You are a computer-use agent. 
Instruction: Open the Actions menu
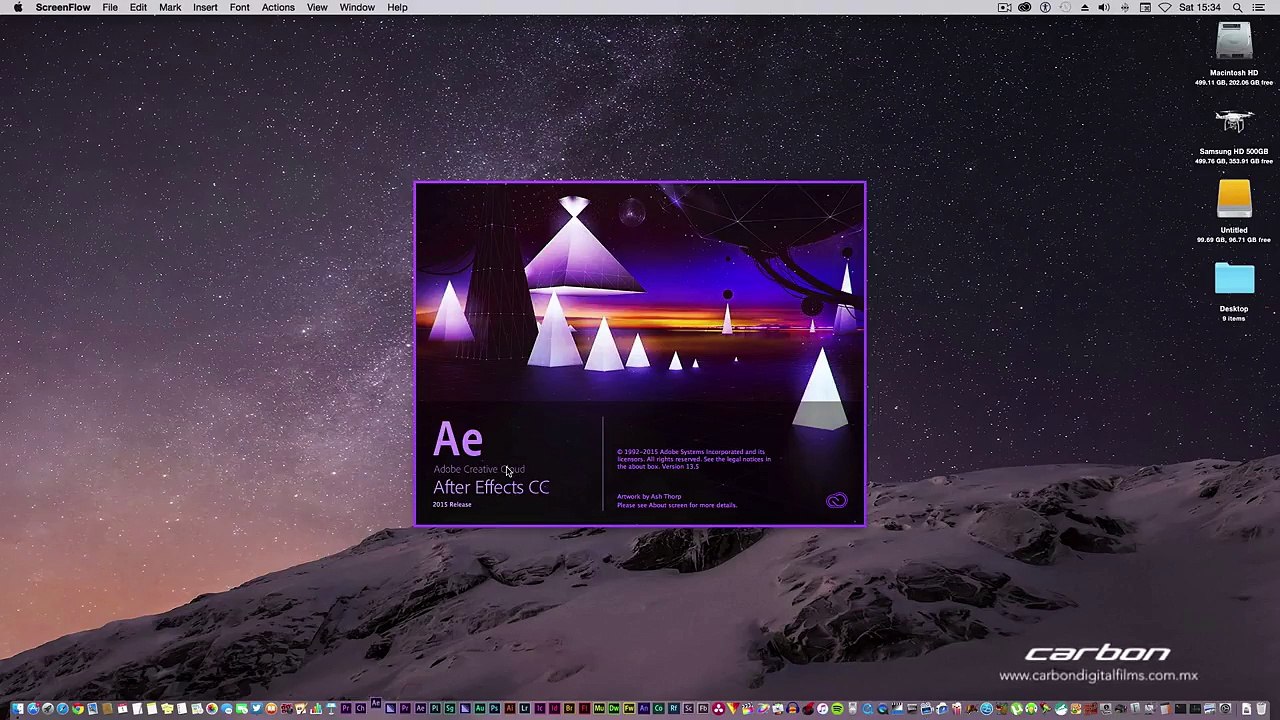point(278,7)
